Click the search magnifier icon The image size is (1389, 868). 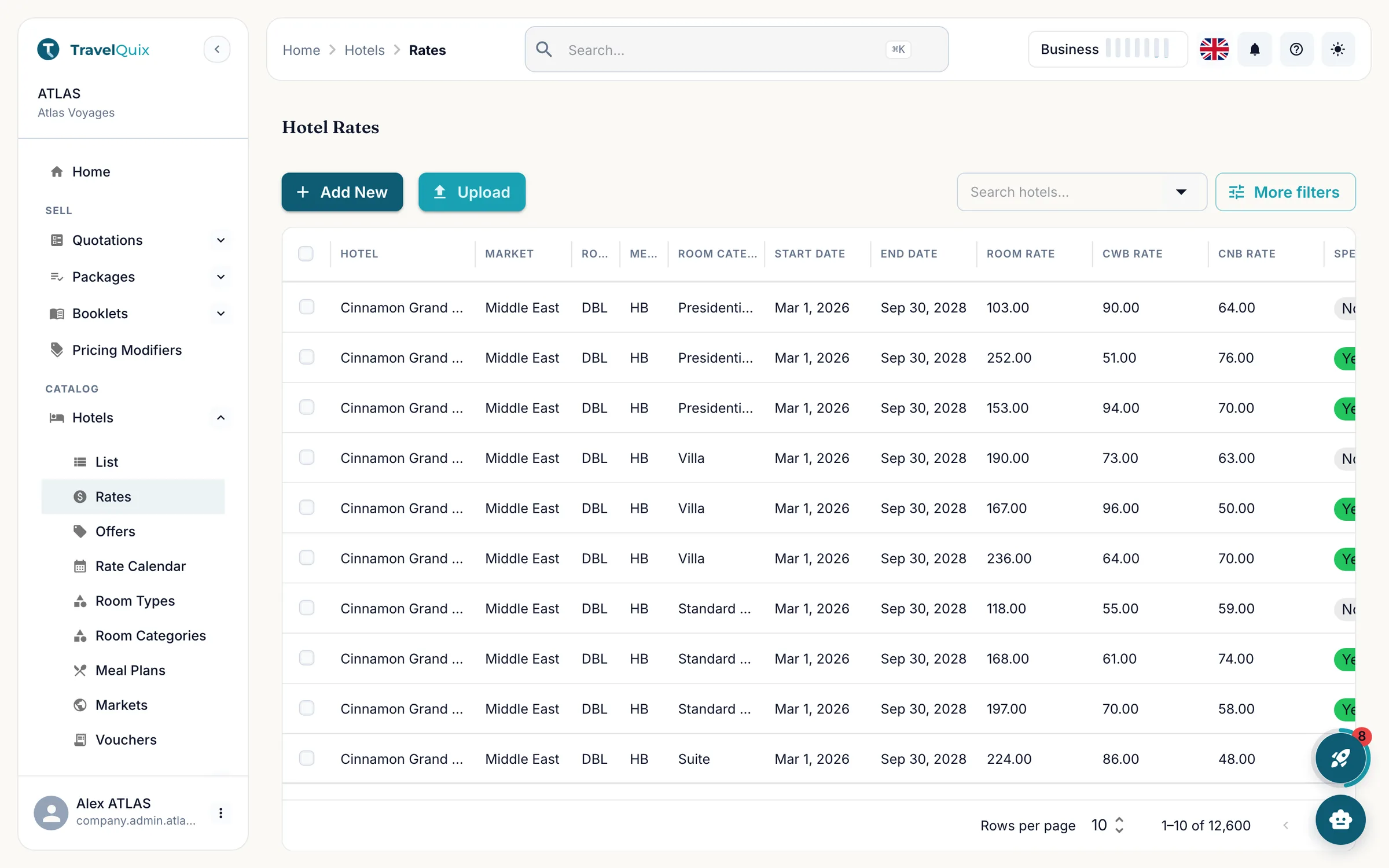click(544, 49)
